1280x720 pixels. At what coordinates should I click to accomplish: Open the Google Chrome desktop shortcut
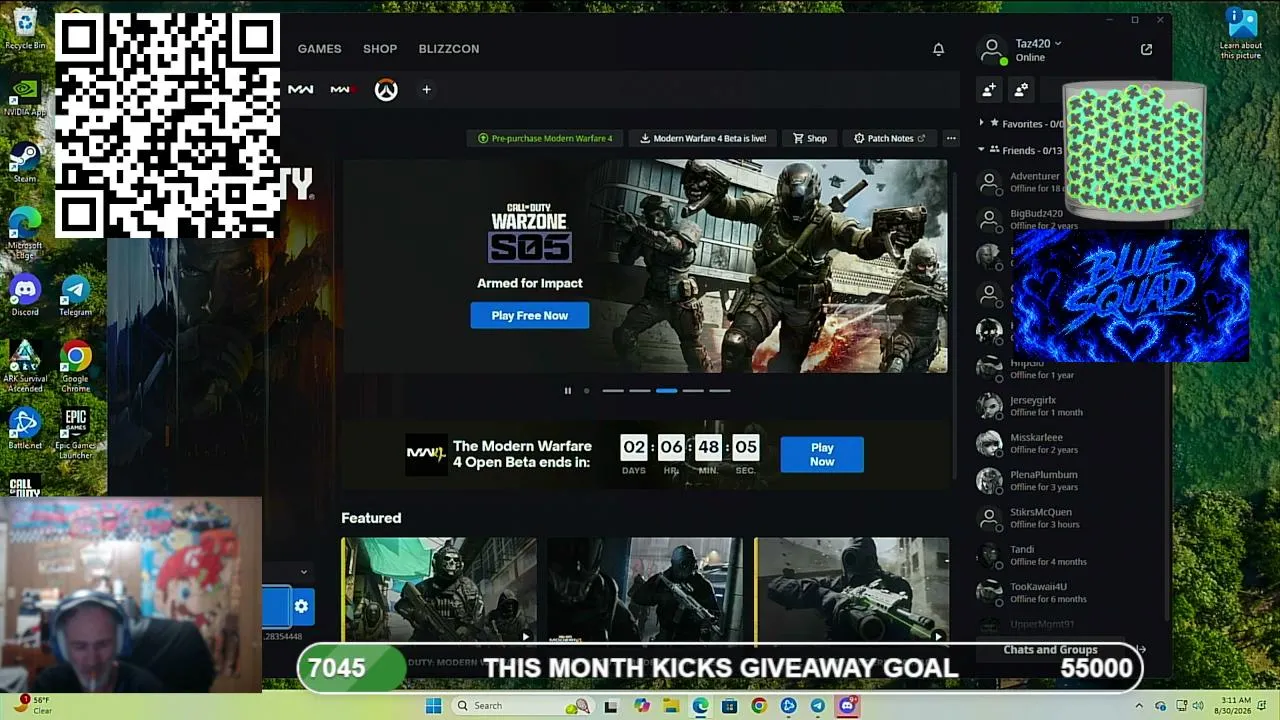75,364
